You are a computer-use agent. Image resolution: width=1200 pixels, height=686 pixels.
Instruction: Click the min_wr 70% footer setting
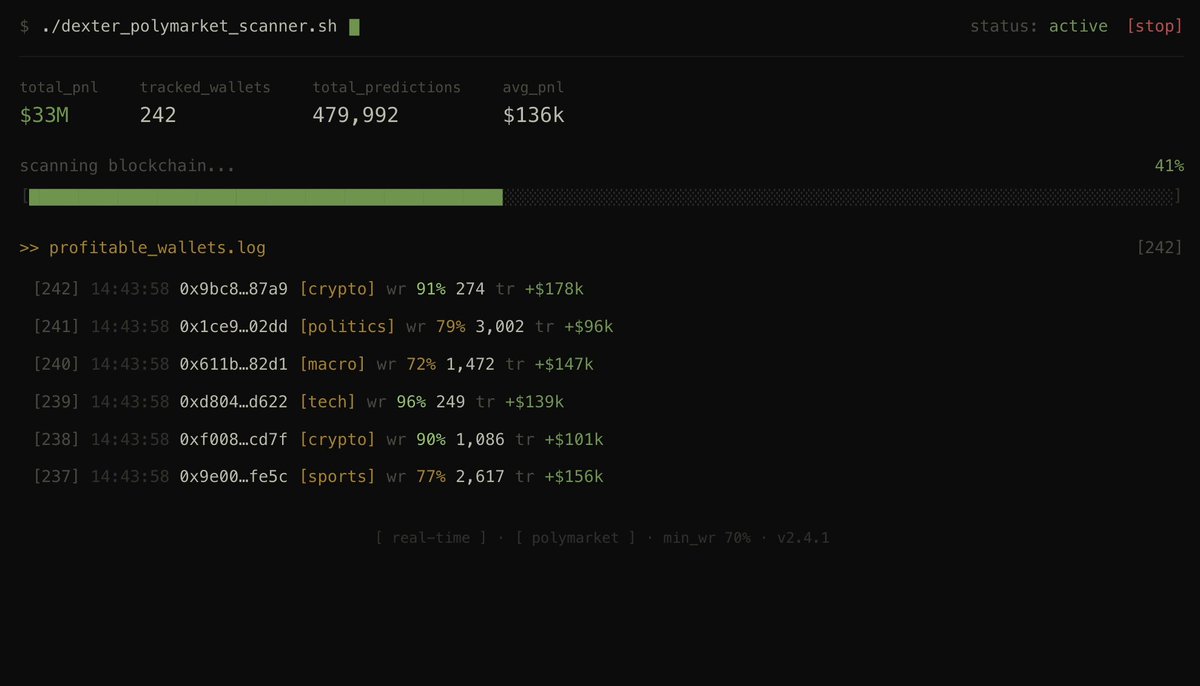707,538
